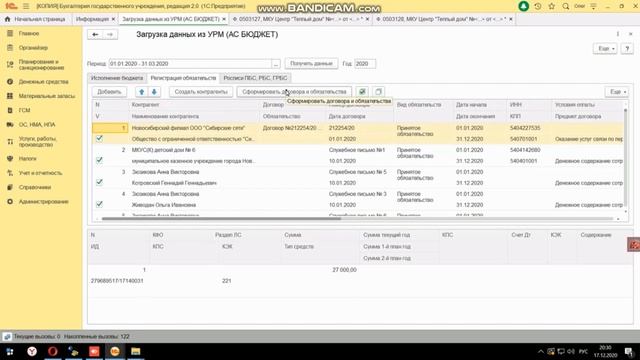Move row up with blue up arrow
The width and height of the screenshot is (640, 360).
tap(142, 92)
